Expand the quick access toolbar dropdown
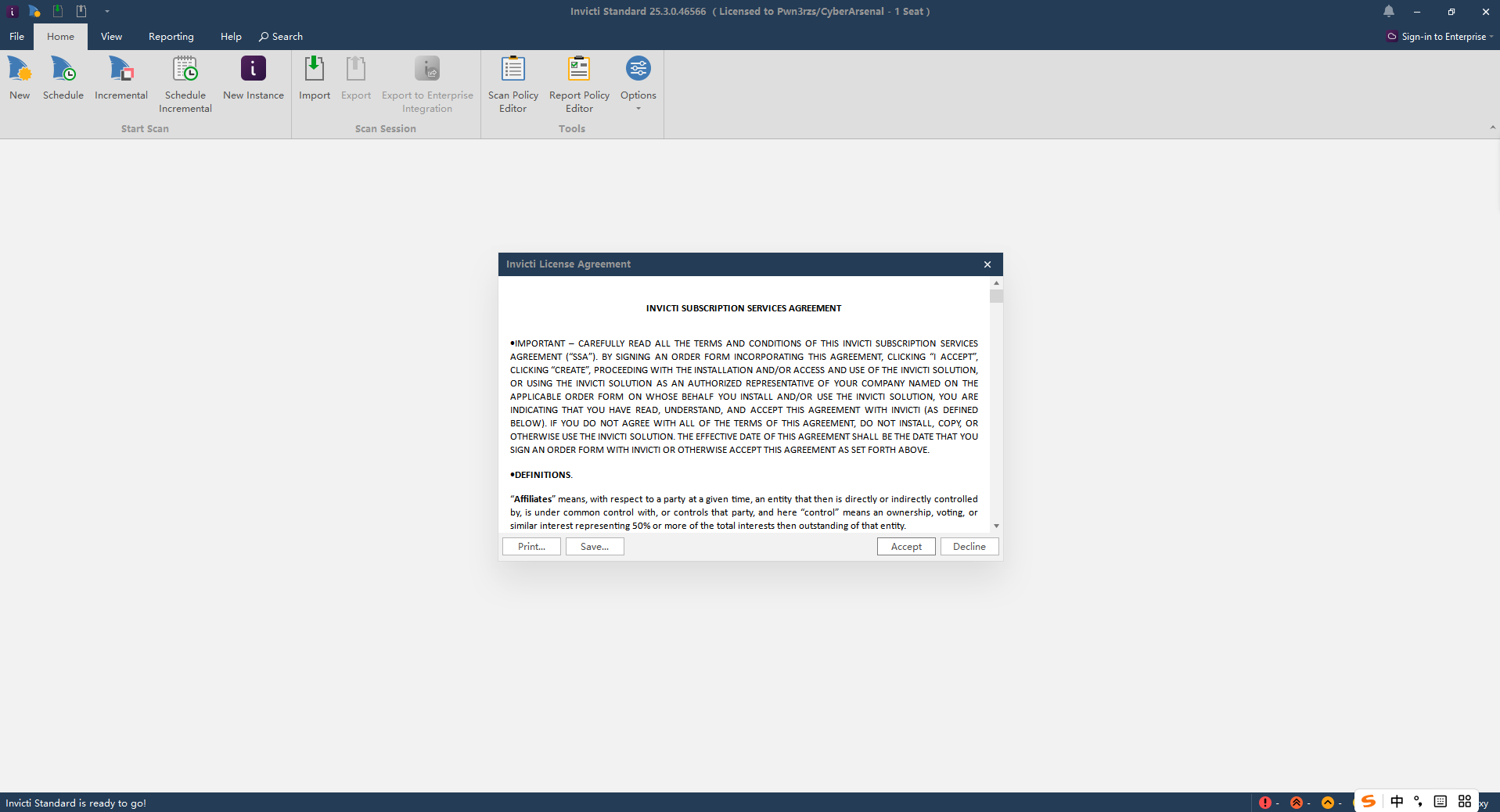The width and height of the screenshot is (1500, 812). [107, 11]
